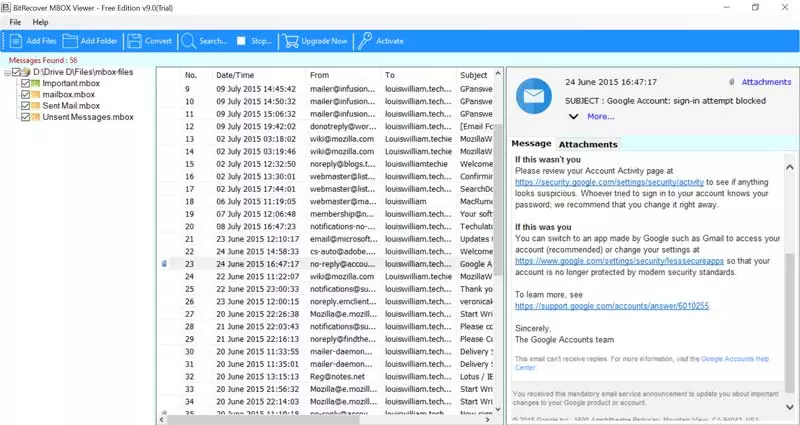
Task: Switch to the Attachments tab
Action: (x=587, y=144)
